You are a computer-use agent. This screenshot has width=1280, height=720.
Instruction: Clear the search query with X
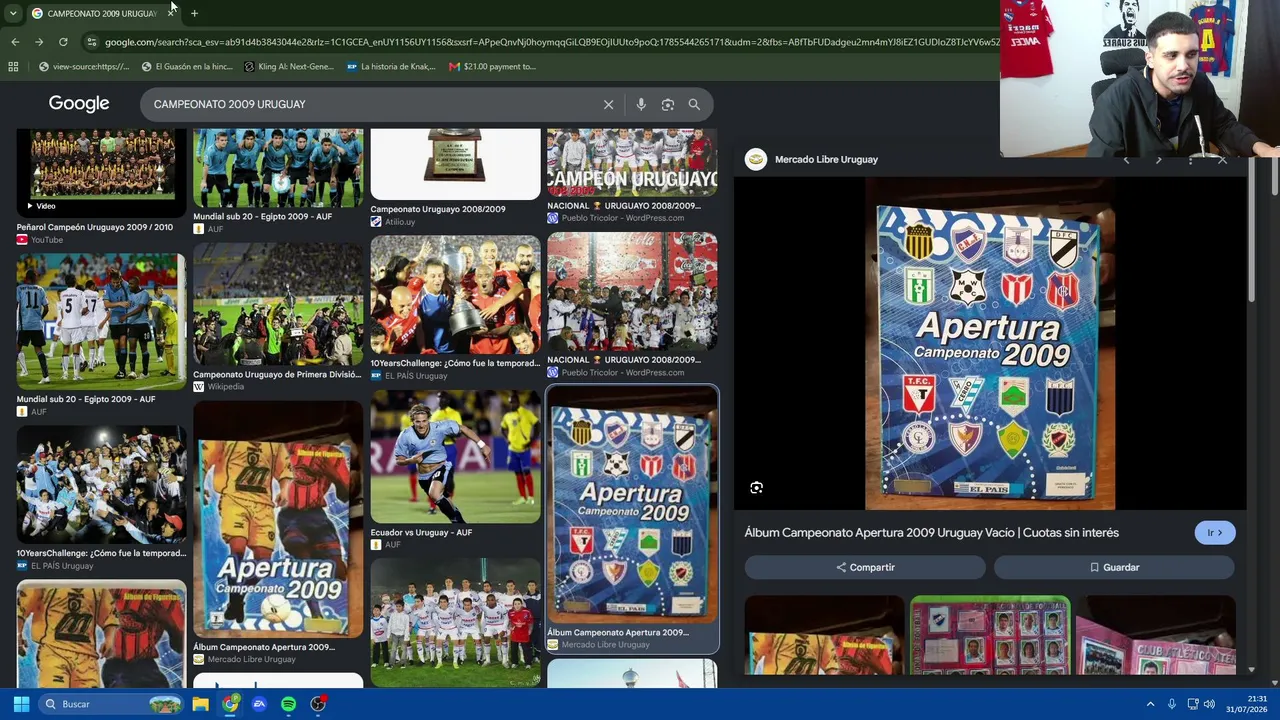click(608, 104)
